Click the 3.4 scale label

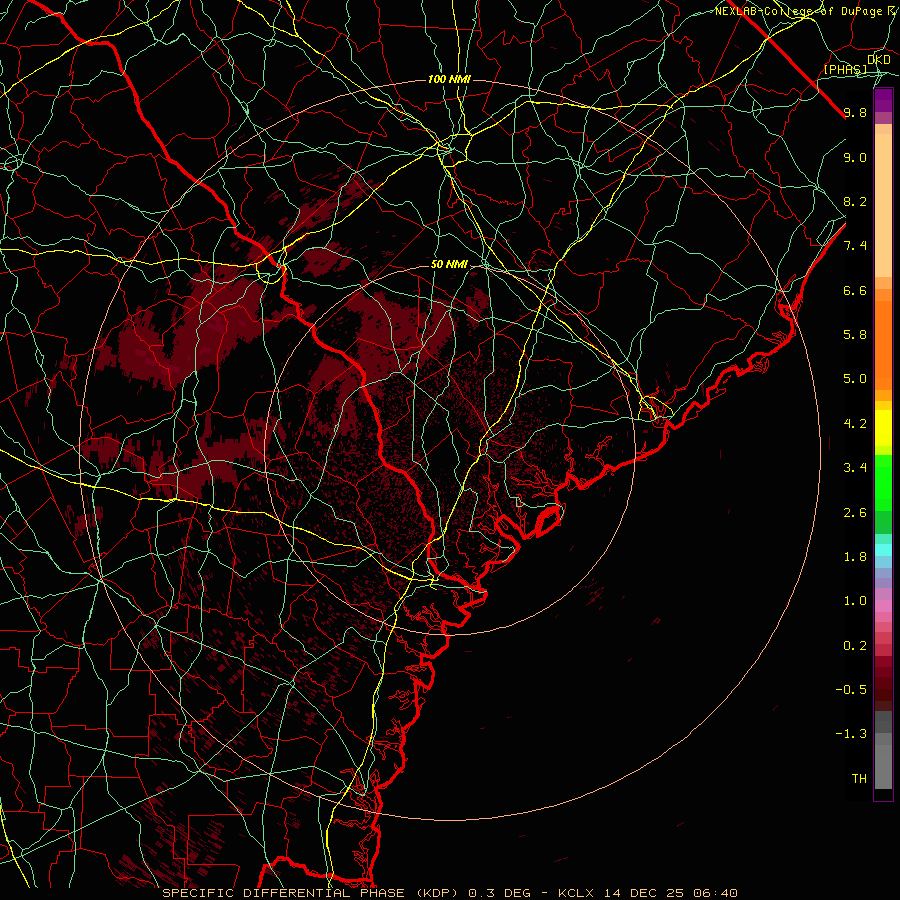(x=855, y=468)
